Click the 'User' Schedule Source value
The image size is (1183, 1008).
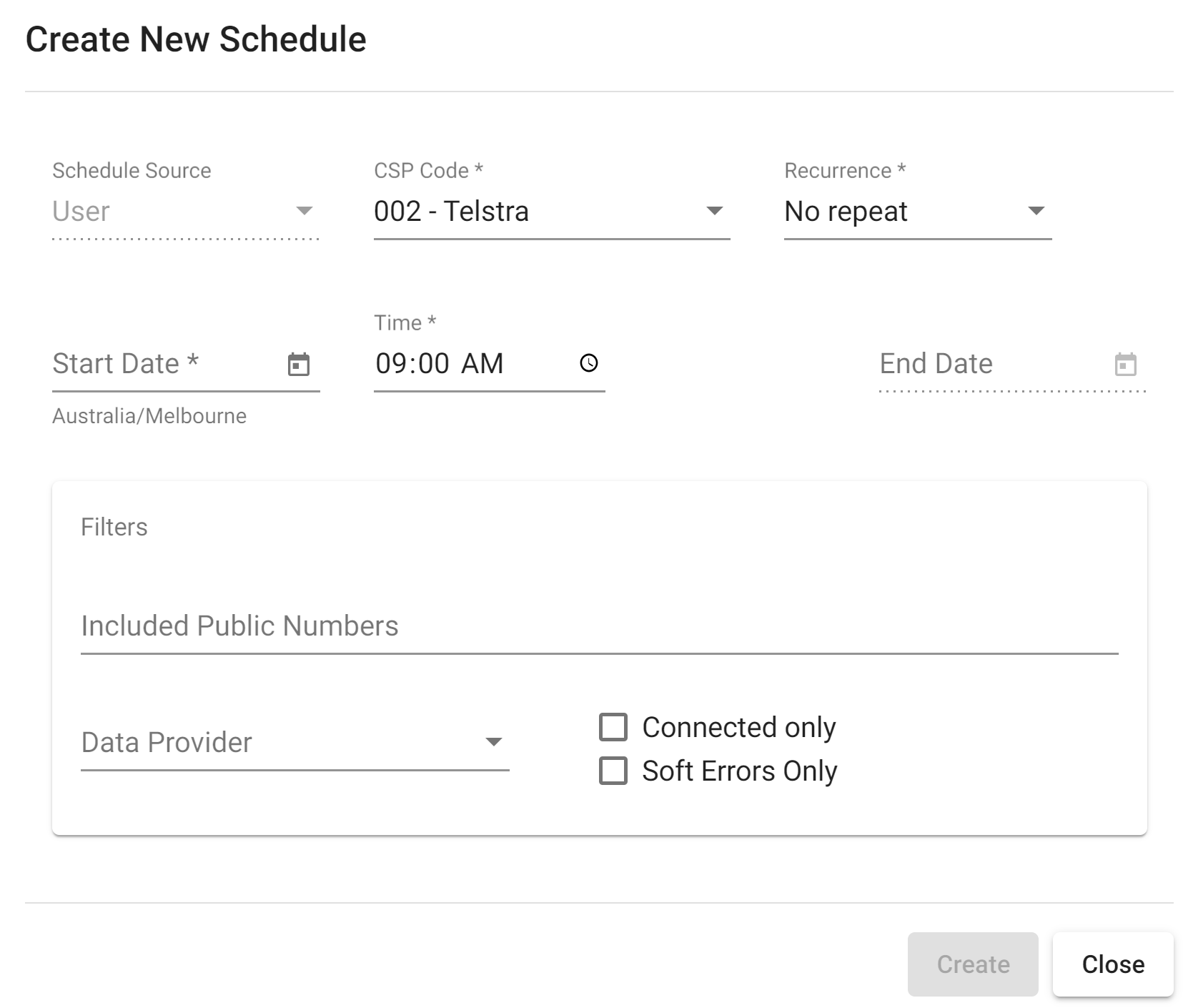point(81,212)
